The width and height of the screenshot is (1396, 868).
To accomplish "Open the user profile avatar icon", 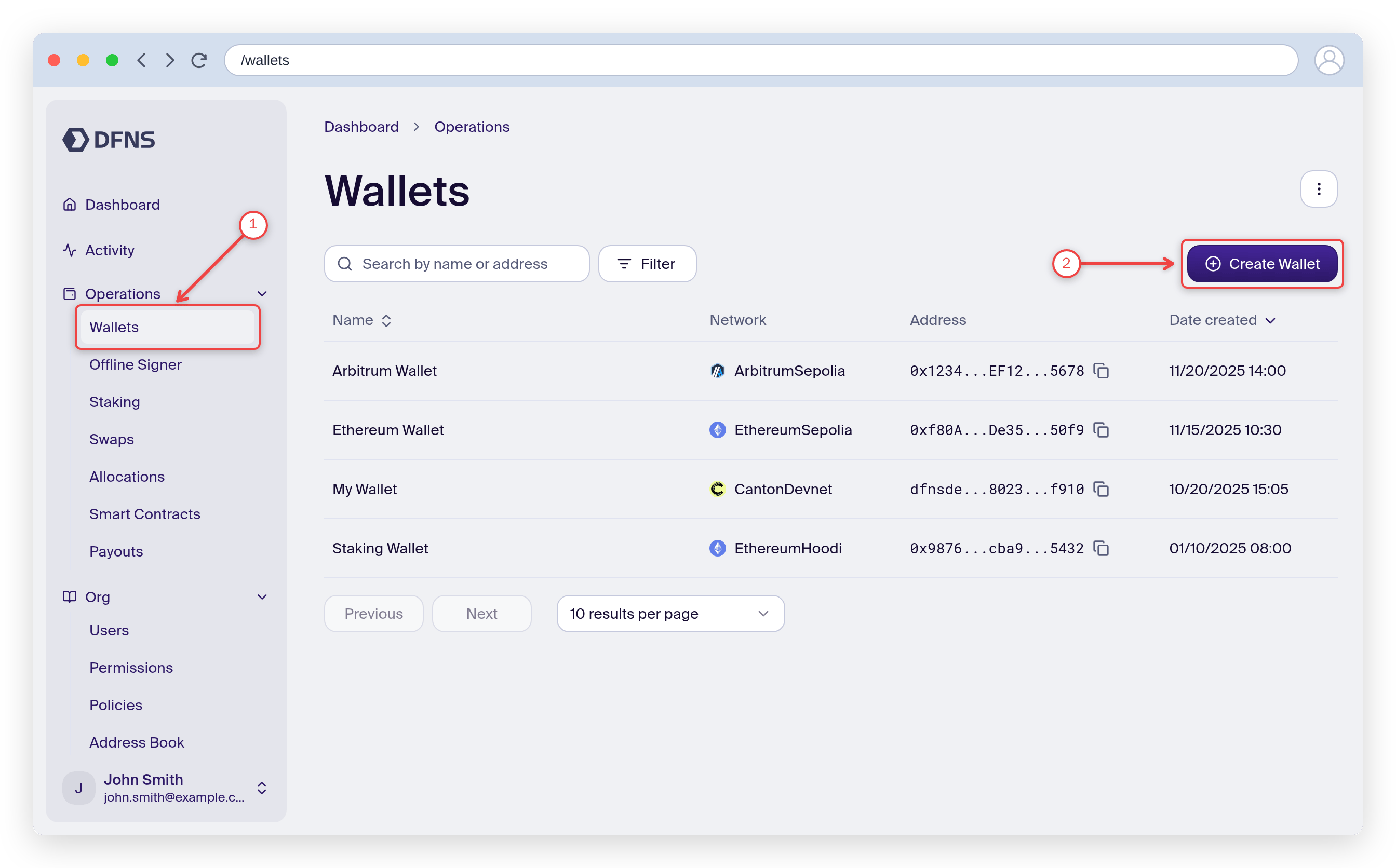I will 1328,60.
